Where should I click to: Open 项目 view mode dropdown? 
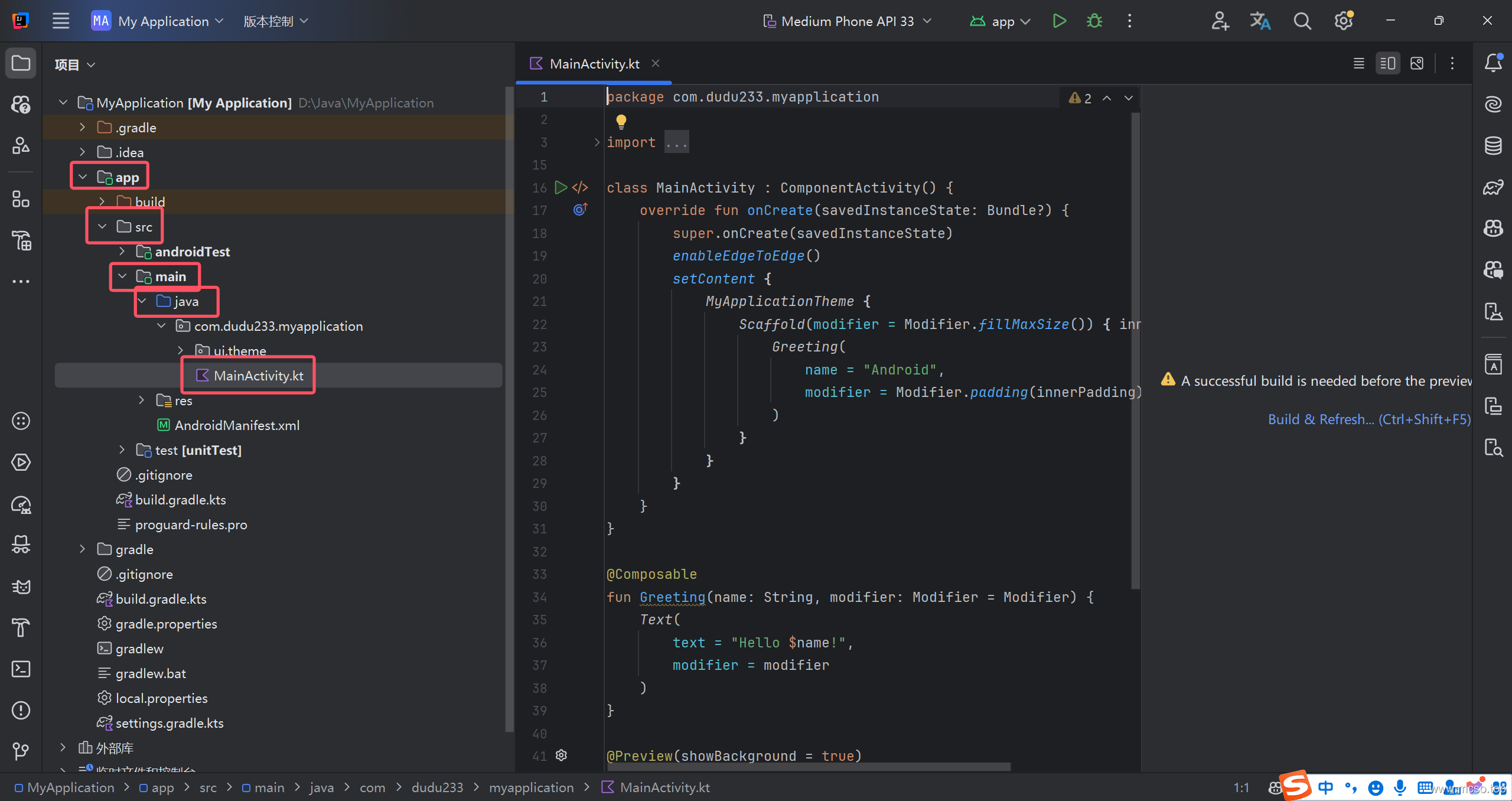(75, 64)
